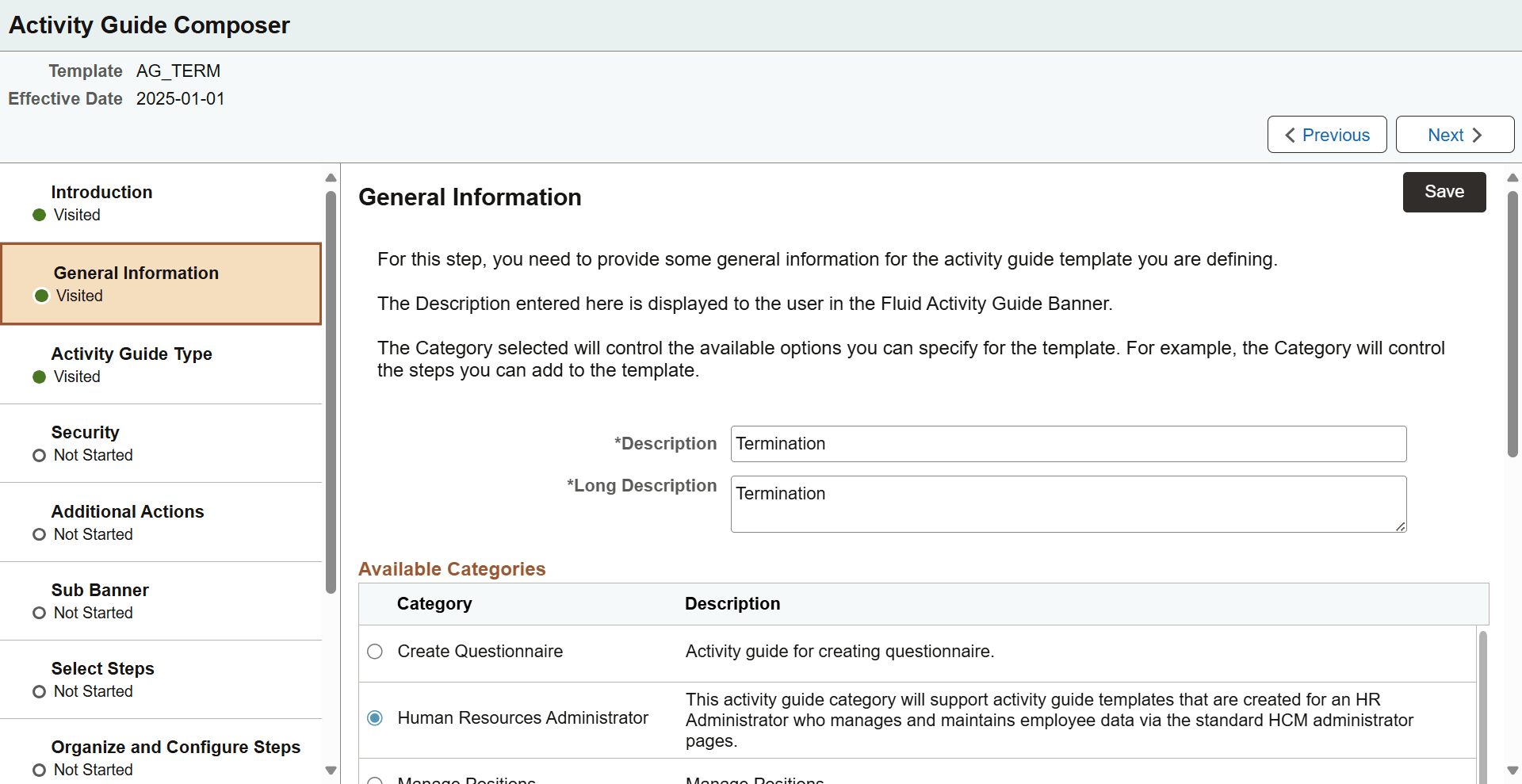1522x784 pixels.
Task: Click the Long Description text area
Action: [x=1068, y=503]
